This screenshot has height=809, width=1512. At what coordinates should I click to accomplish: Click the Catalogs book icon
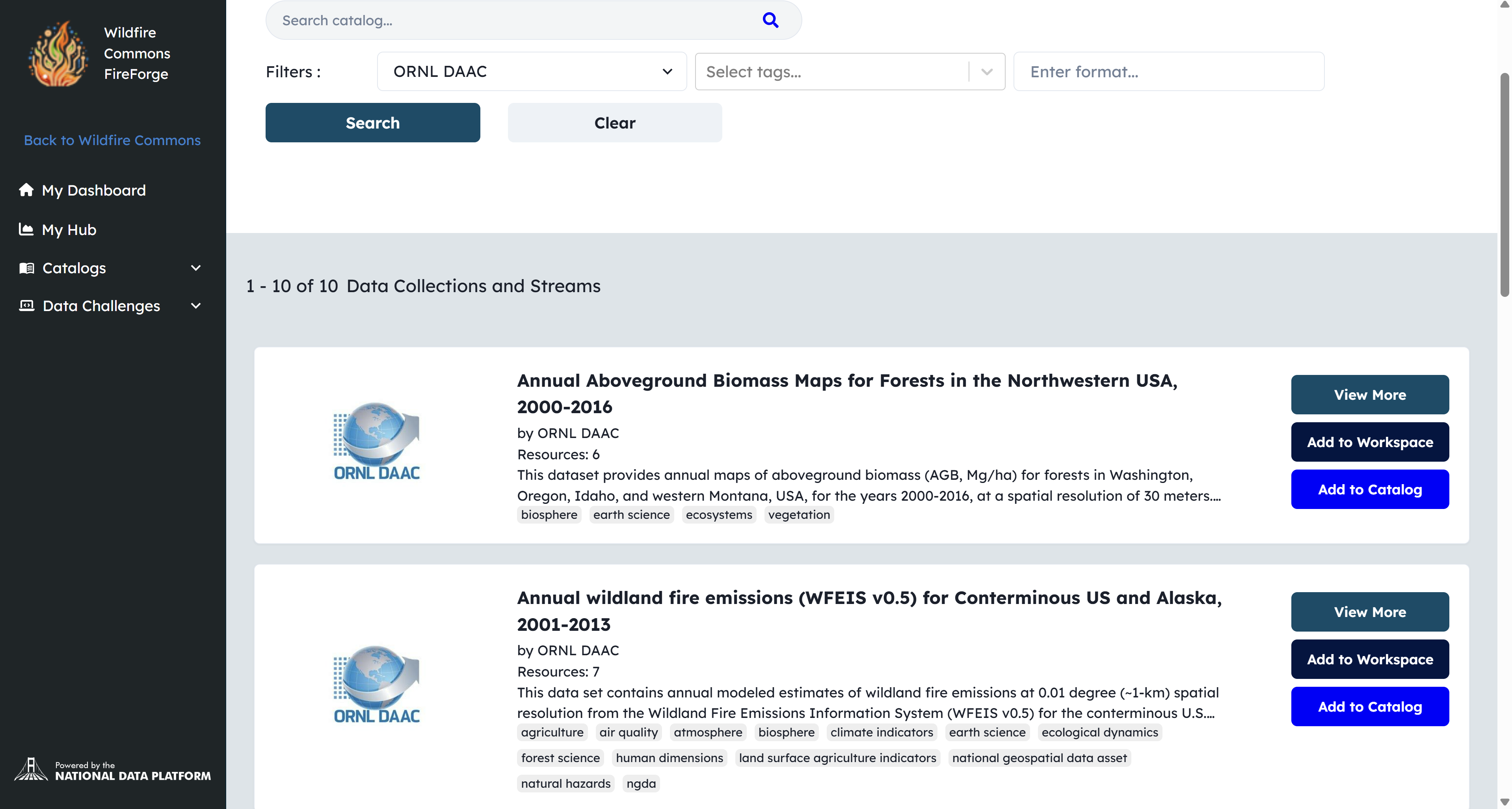26,268
